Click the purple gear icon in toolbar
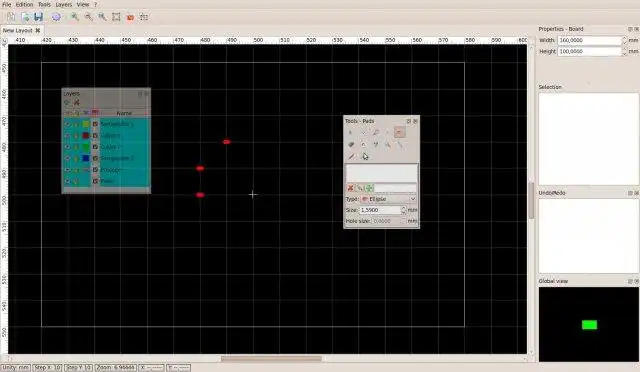Viewport: 640px width, 372px height. click(56, 17)
